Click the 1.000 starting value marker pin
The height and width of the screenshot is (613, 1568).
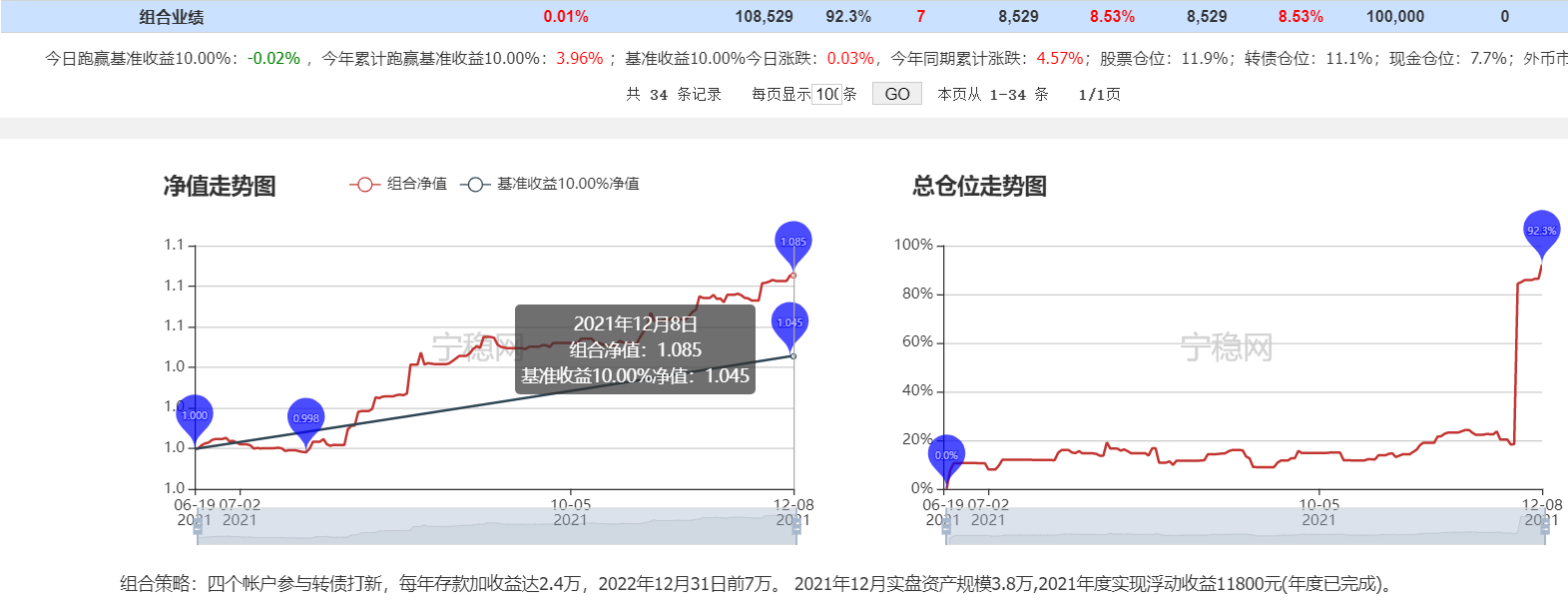coord(195,416)
